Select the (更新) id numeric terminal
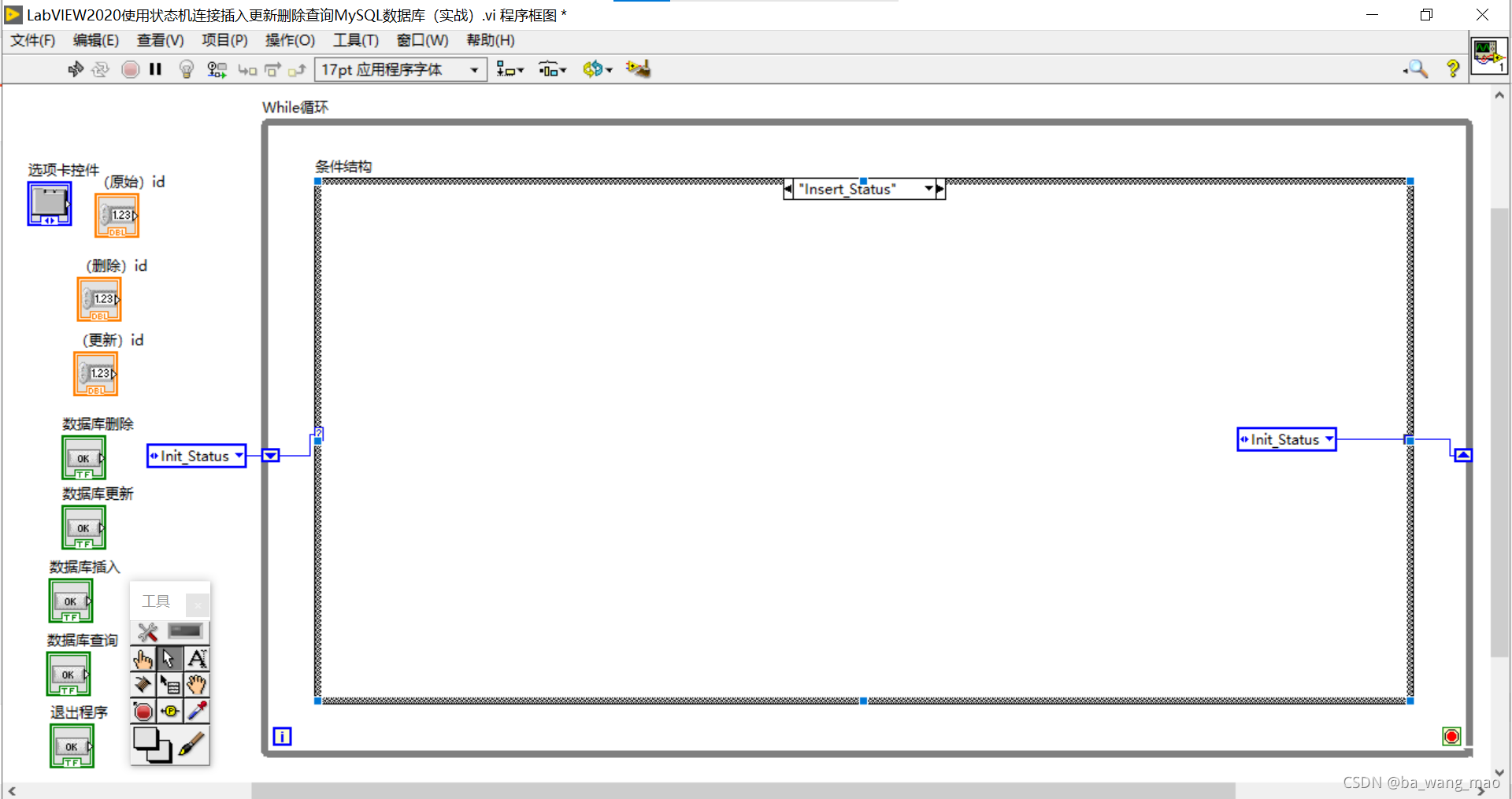The height and width of the screenshot is (799, 1512). (96, 374)
